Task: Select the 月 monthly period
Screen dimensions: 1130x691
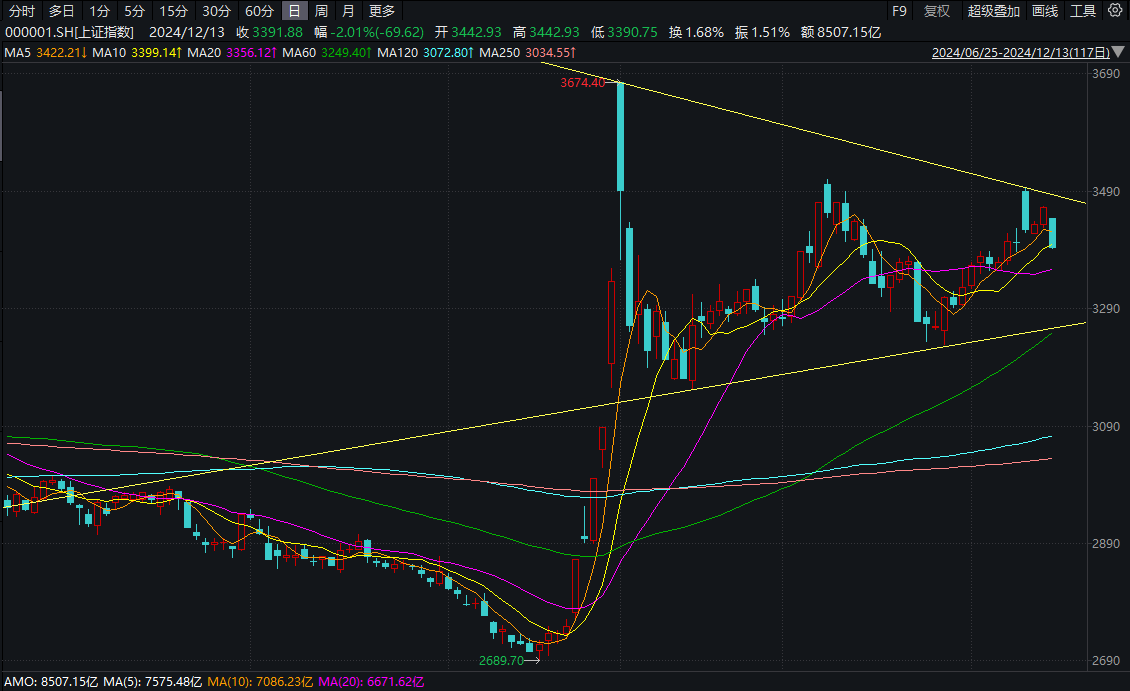Action: pyautogui.click(x=347, y=12)
